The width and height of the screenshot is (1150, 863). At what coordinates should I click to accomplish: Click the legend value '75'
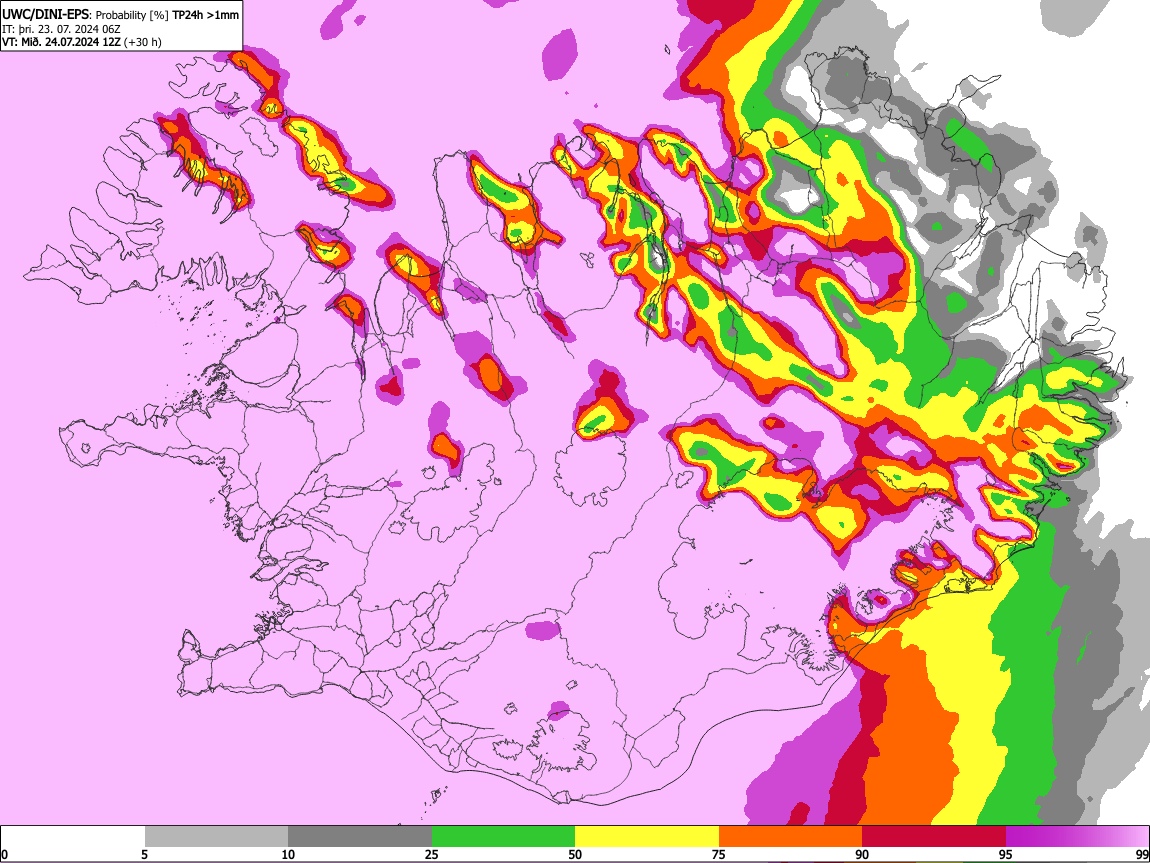pos(719,854)
